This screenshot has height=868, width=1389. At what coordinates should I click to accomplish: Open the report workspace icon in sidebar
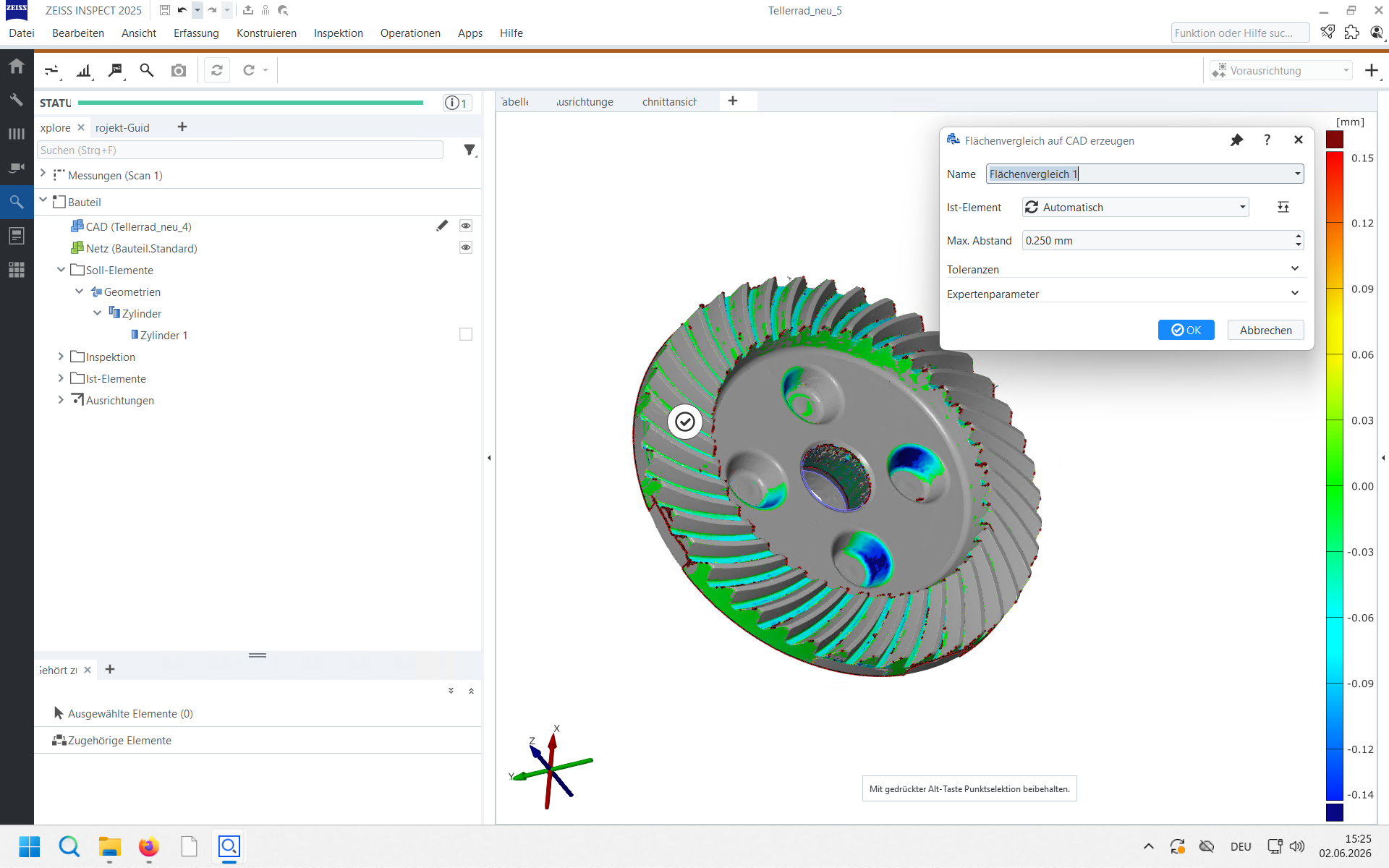click(17, 236)
